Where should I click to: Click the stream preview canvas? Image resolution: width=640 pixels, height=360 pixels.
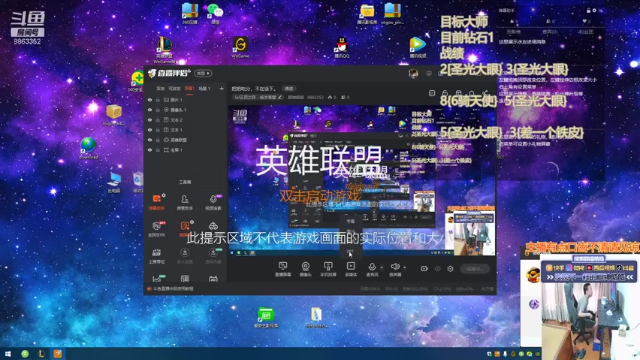(x=362, y=181)
